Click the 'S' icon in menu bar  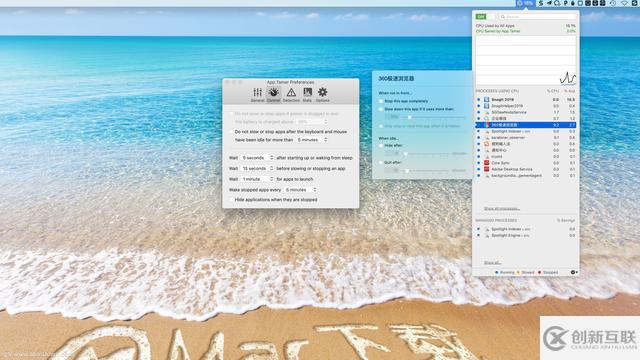(541, 3)
